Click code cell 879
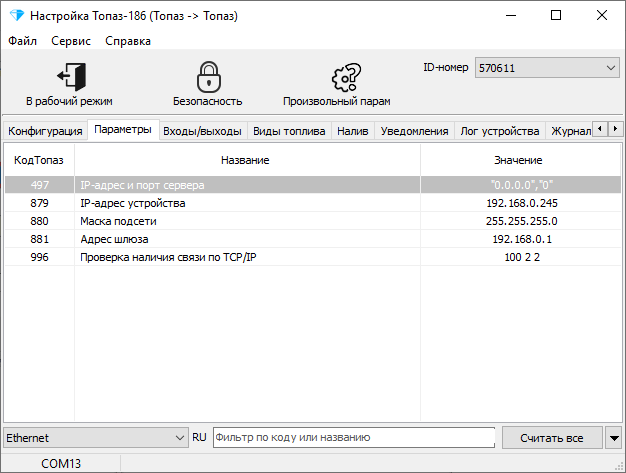 tap(40, 203)
